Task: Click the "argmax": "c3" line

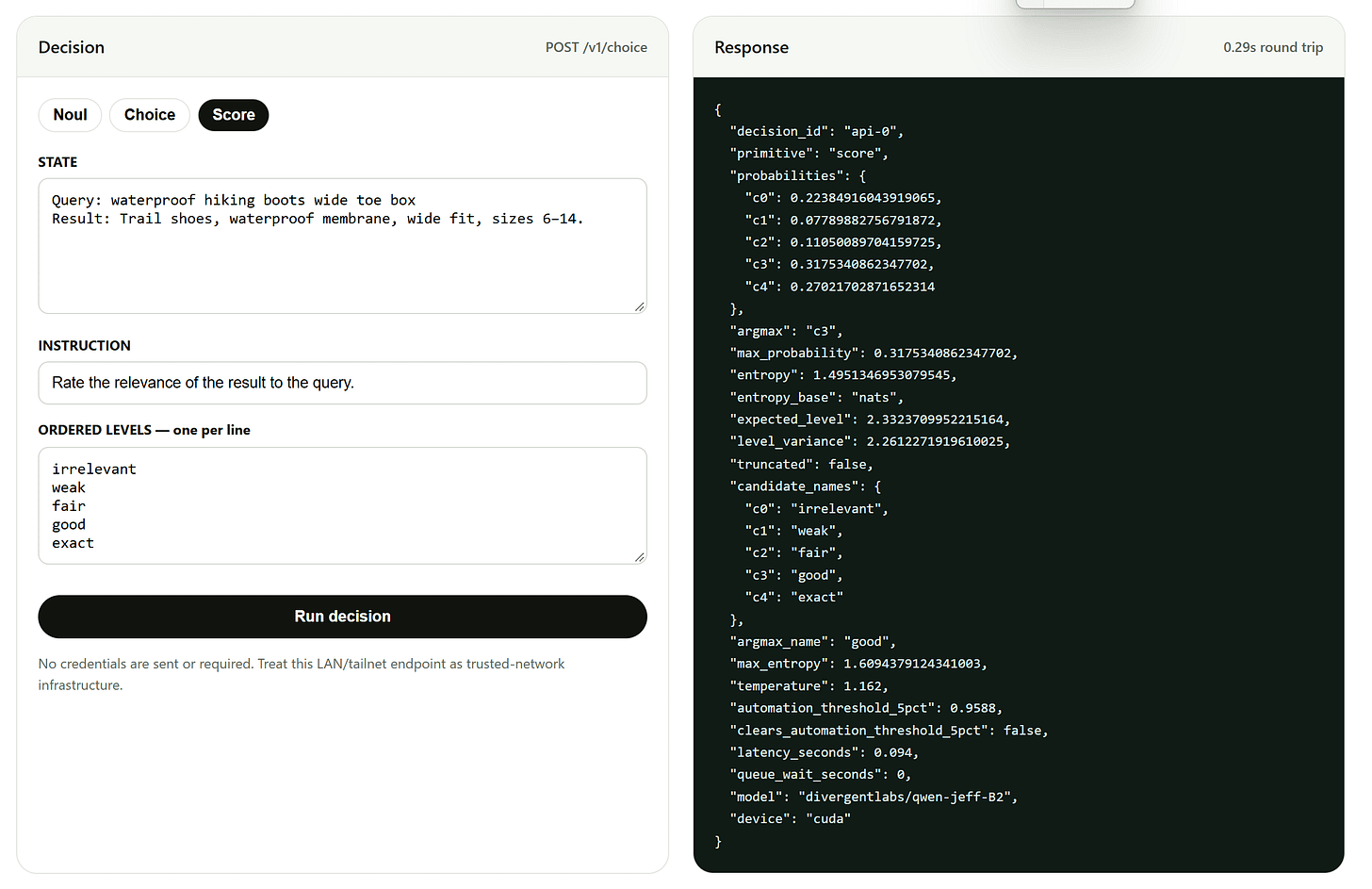Action: coord(786,332)
